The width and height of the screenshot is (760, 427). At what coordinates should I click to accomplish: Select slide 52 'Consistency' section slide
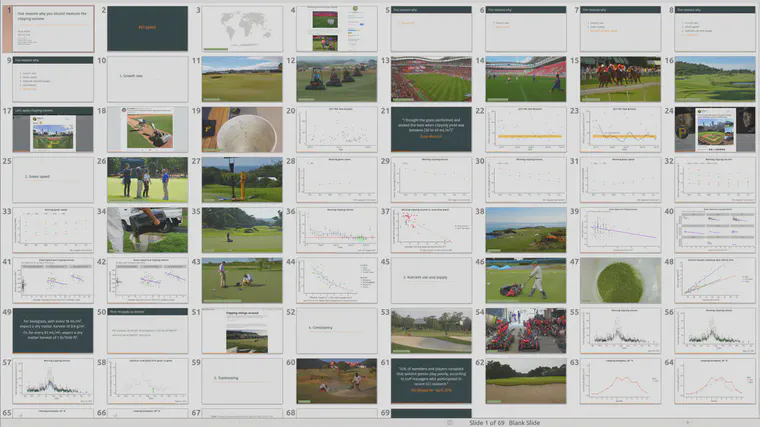click(x=336, y=331)
